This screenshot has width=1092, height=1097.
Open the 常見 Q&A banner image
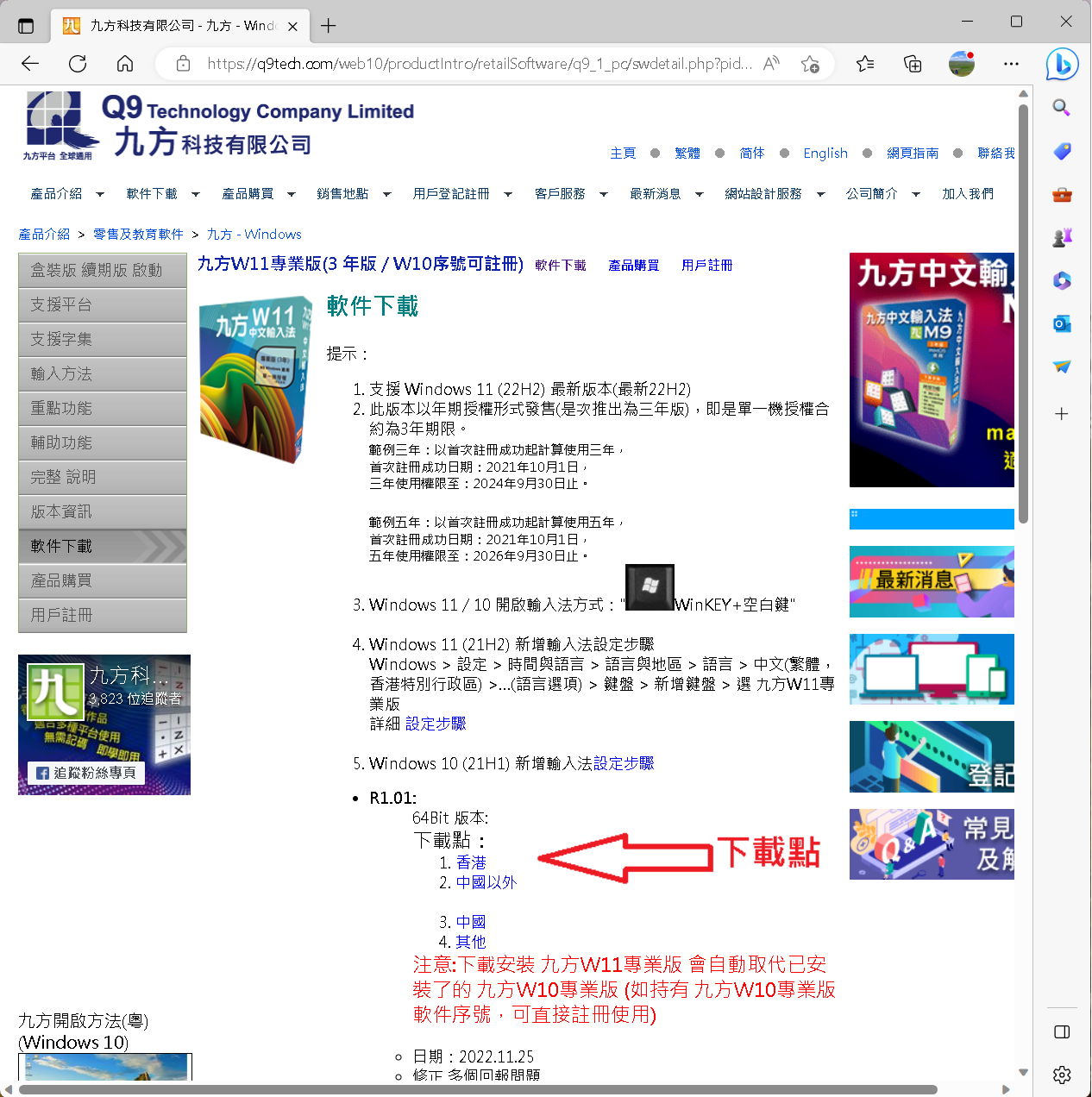(x=932, y=844)
